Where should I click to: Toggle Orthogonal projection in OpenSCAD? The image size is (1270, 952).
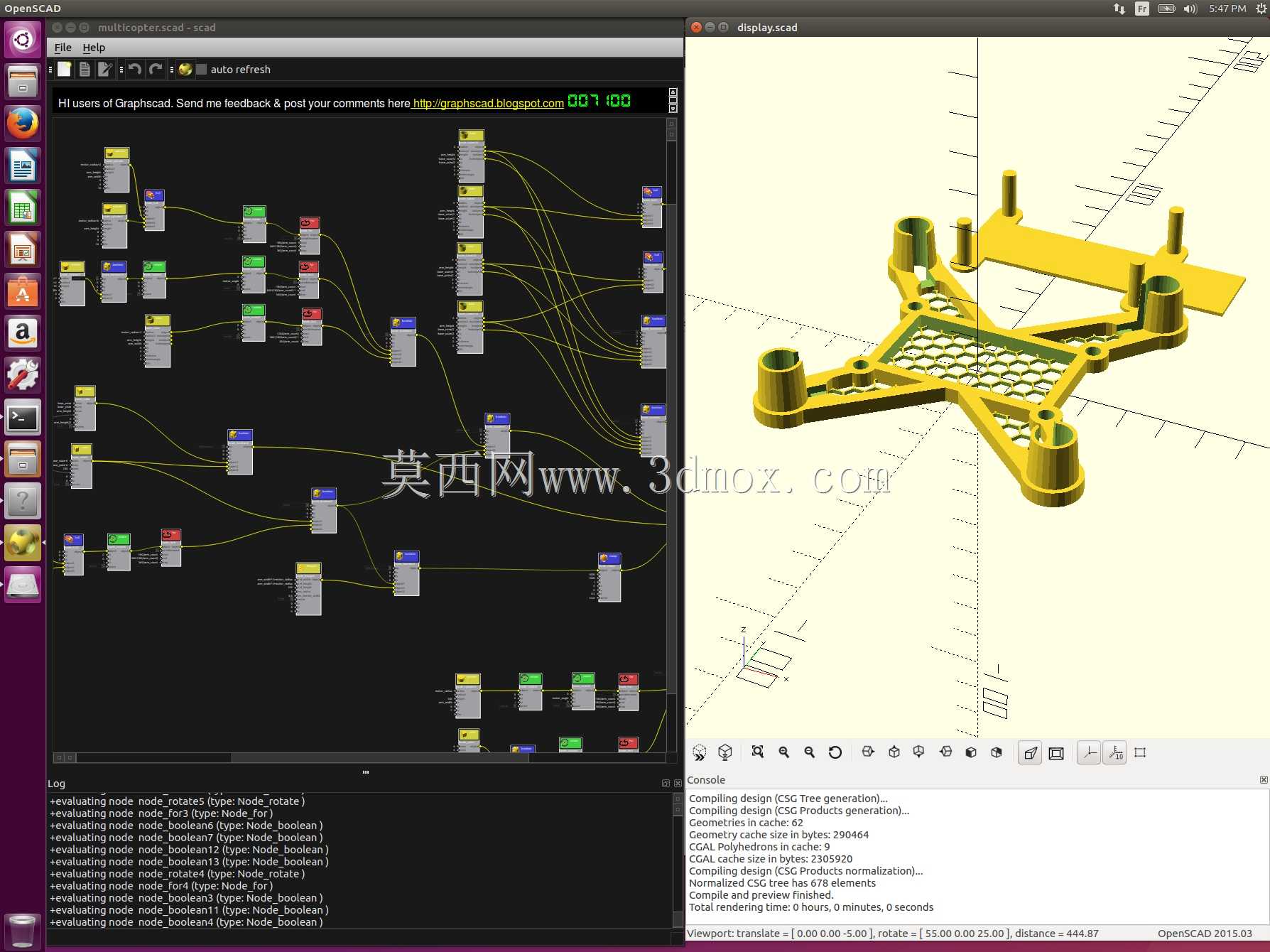1056,753
